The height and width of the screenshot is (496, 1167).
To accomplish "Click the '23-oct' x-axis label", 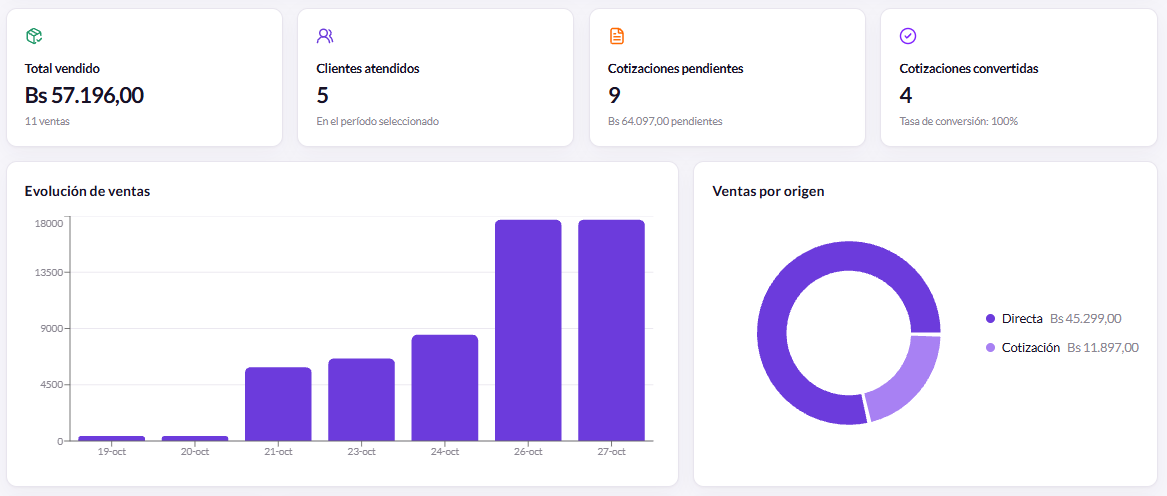I will (x=362, y=452).
